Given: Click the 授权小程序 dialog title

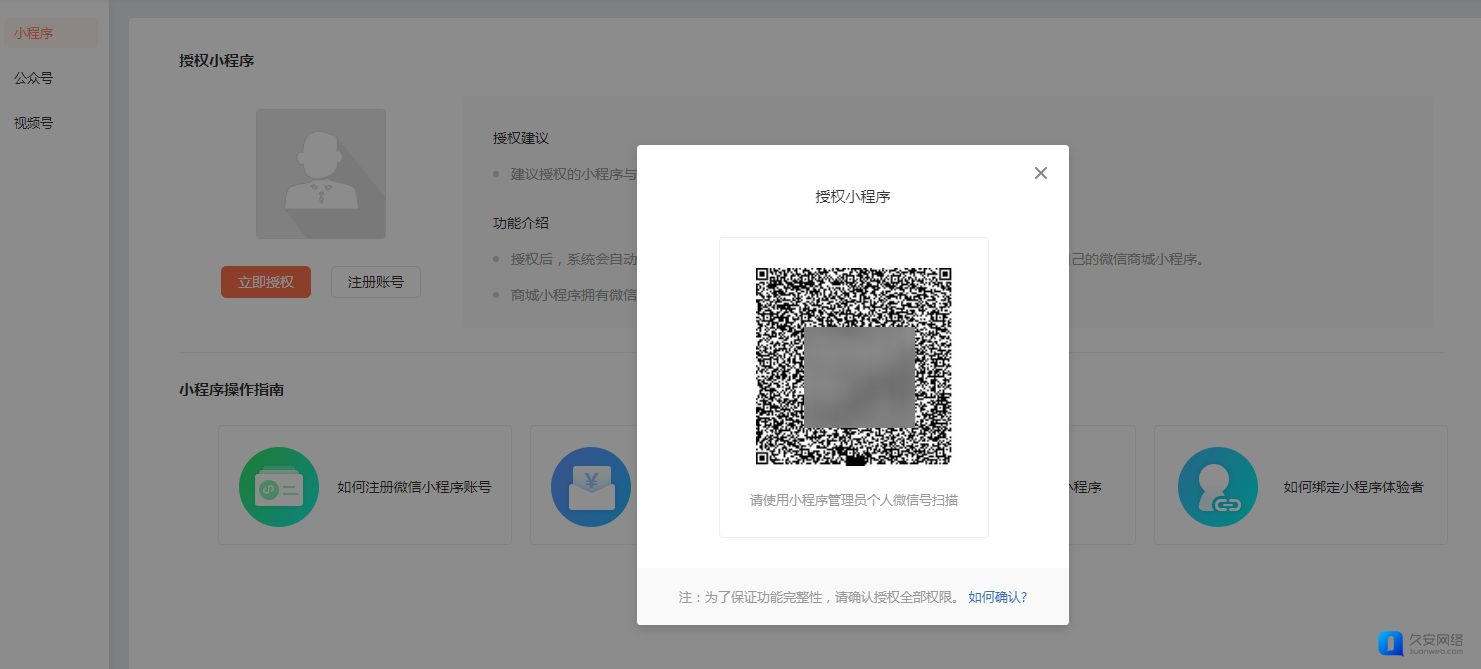Looking at the screenshot, I should click(x=853, y=197).
